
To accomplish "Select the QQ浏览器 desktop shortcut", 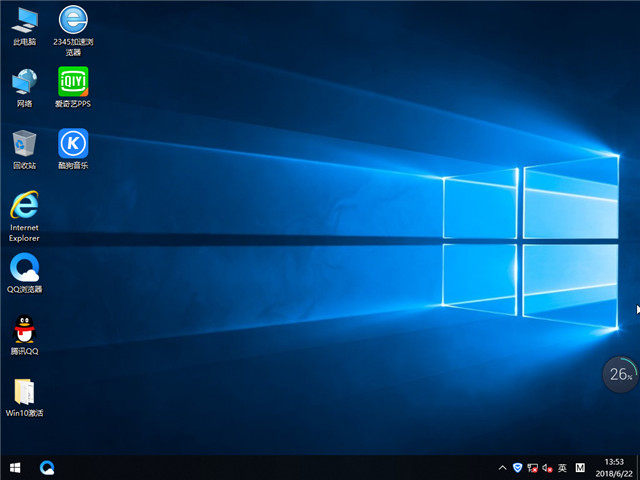I will [24, 273].
